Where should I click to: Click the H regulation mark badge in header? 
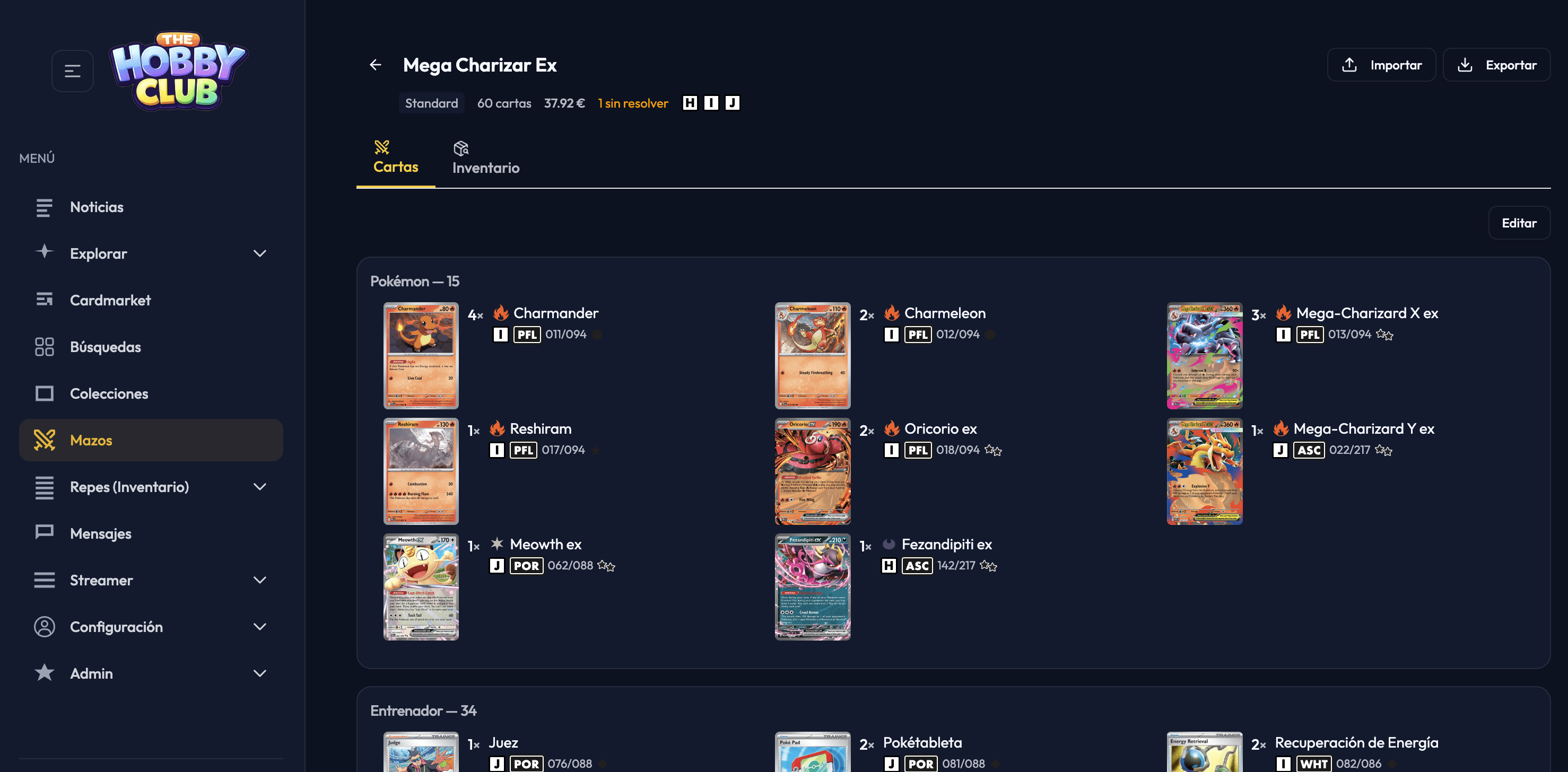[690, 103]
